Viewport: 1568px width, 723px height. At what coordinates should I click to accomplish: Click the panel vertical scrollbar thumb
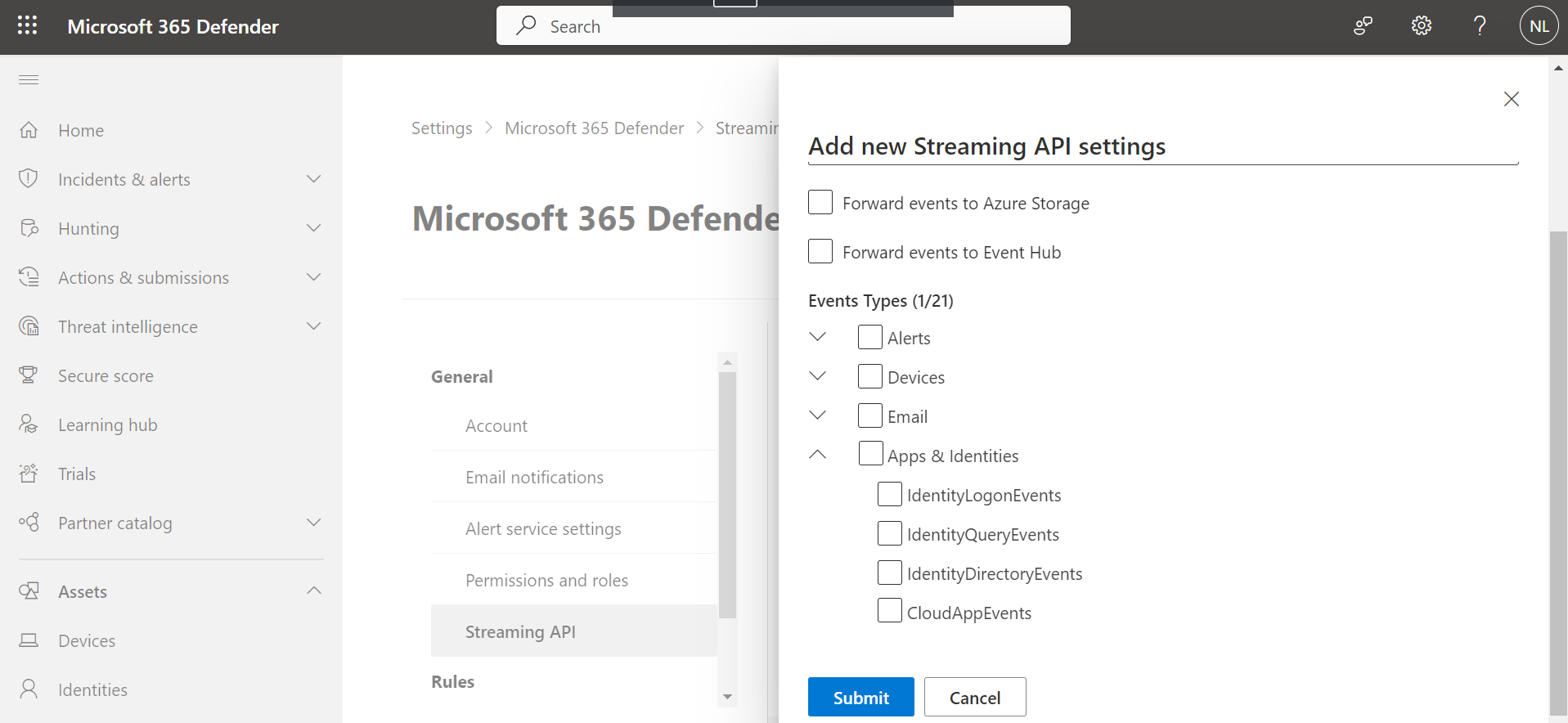pos(1558,472)
